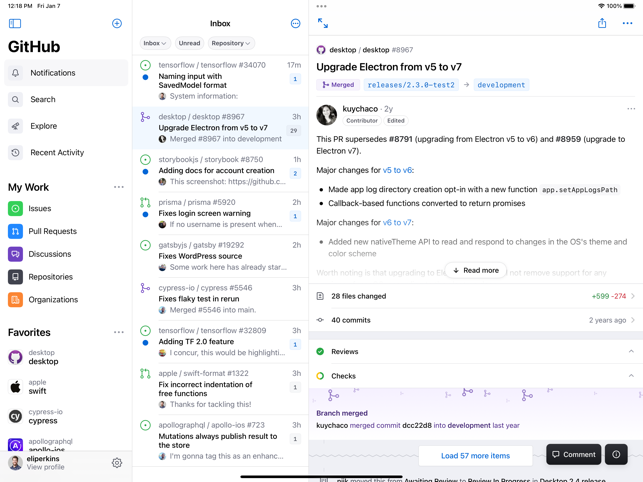643x482 pixels.
Task: Open Organizations in My Work
Action: click(x=66, y=299)
